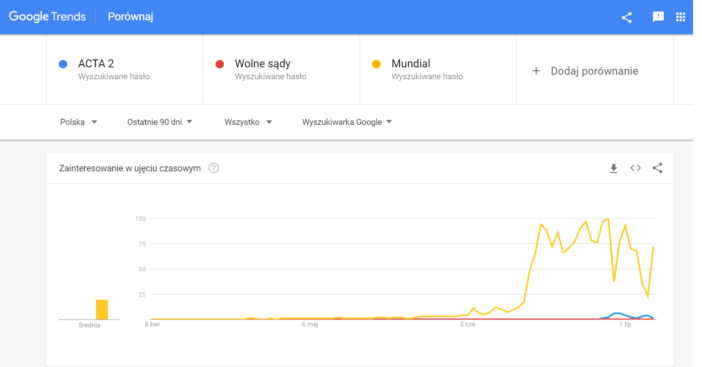Click the share icon in the blue header

tap(626, 17)
